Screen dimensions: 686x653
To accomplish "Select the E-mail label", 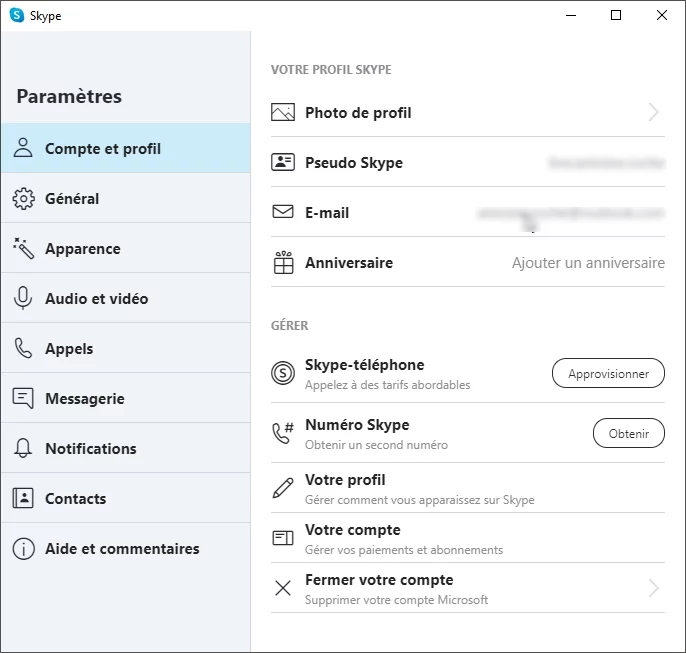I will click(x=327, y=213).
